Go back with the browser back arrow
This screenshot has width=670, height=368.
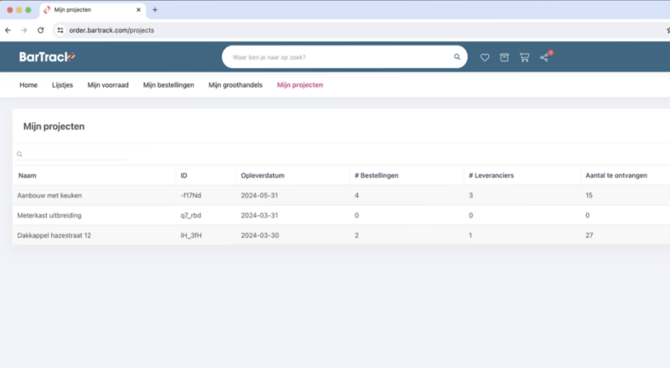[x=8, y=30]
